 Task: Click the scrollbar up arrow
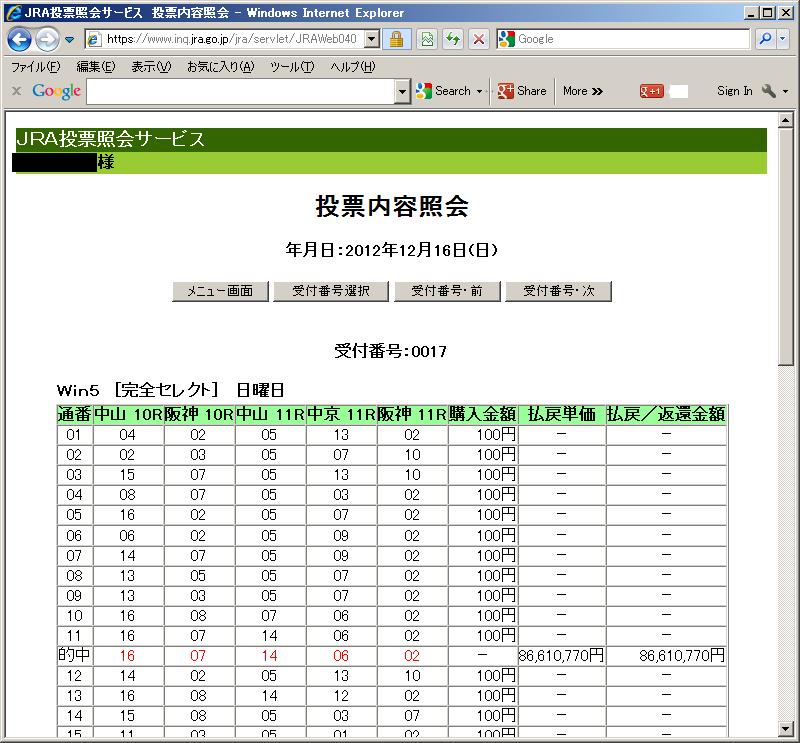pos(785,120)
